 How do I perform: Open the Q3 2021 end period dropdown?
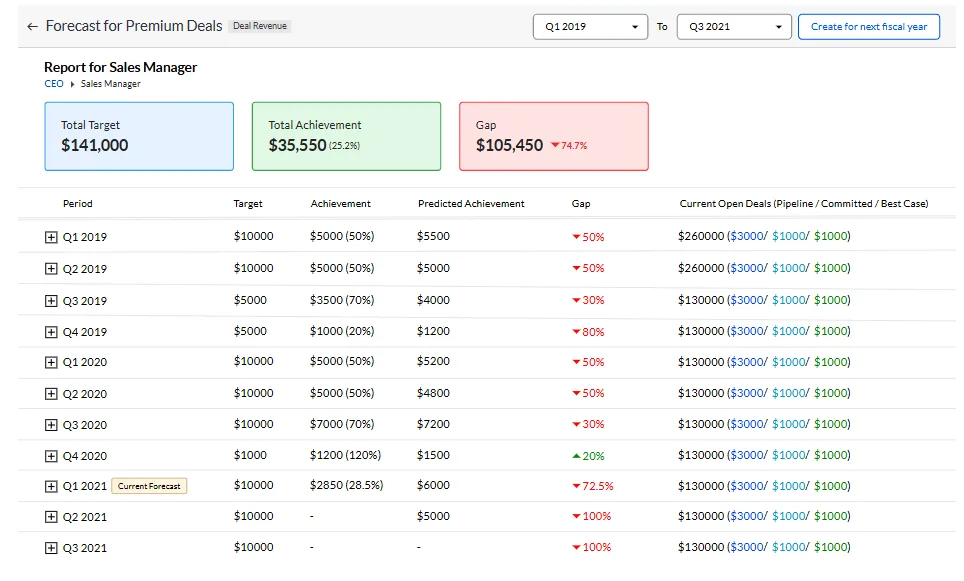pos(733,27)
